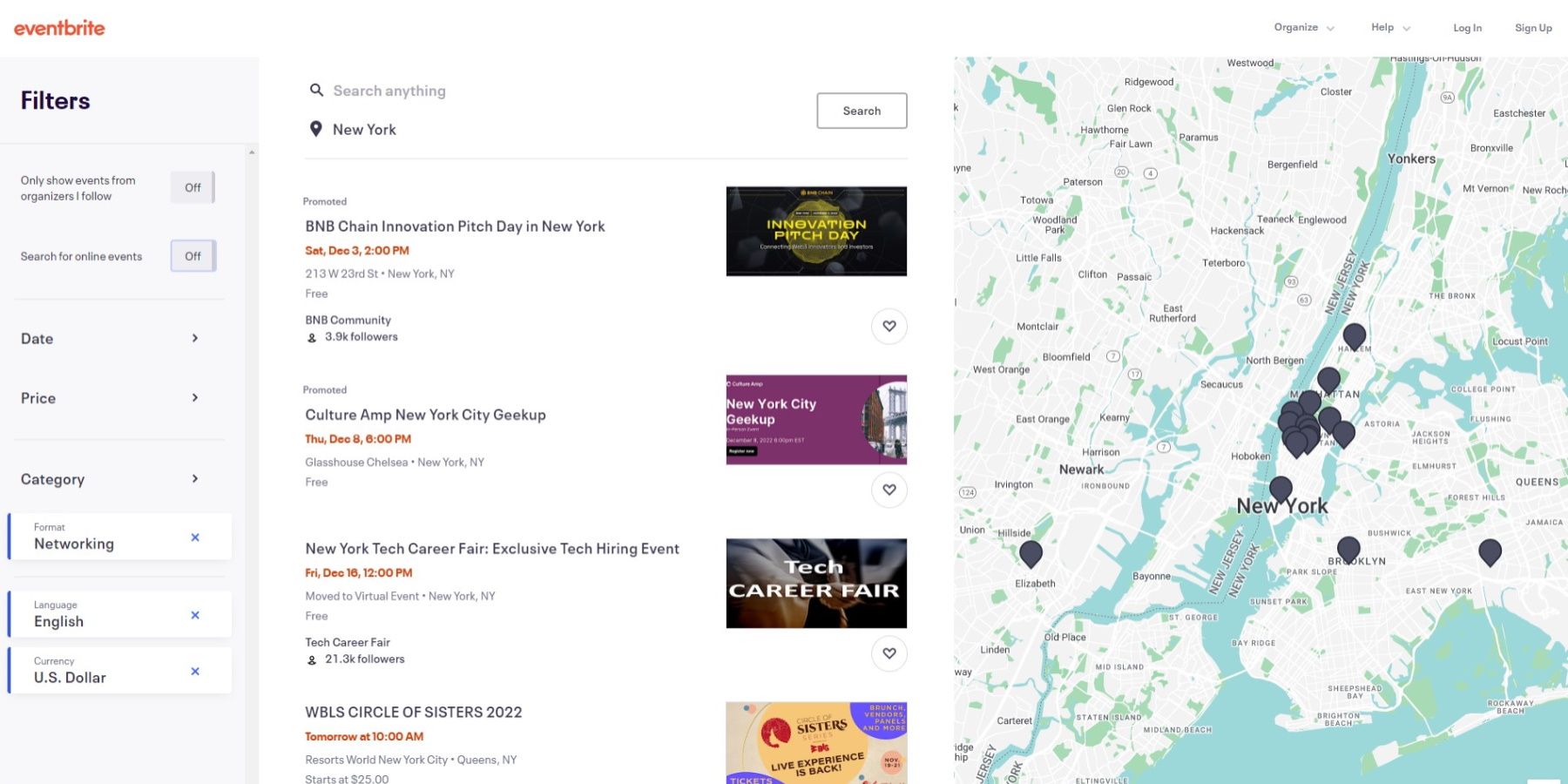The height and width of the screenshot is (784, 1568).
Task: Remove the Networking format filter
Action: [195, 537]
